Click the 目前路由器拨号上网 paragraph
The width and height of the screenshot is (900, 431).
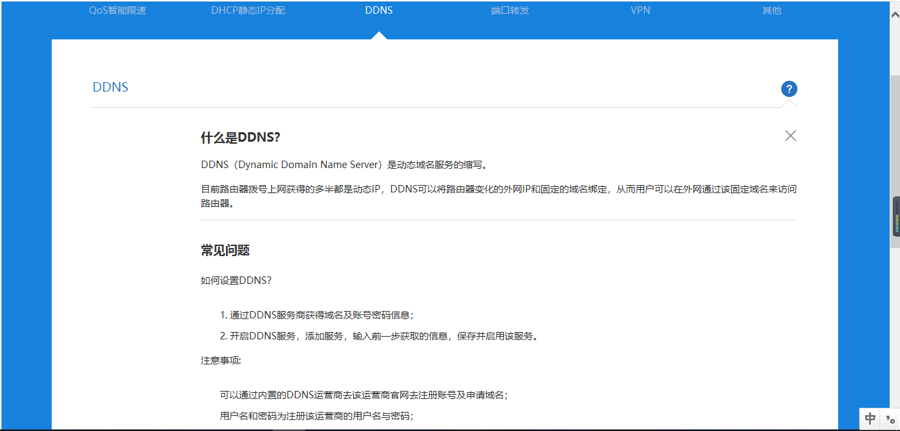[499, 196]
